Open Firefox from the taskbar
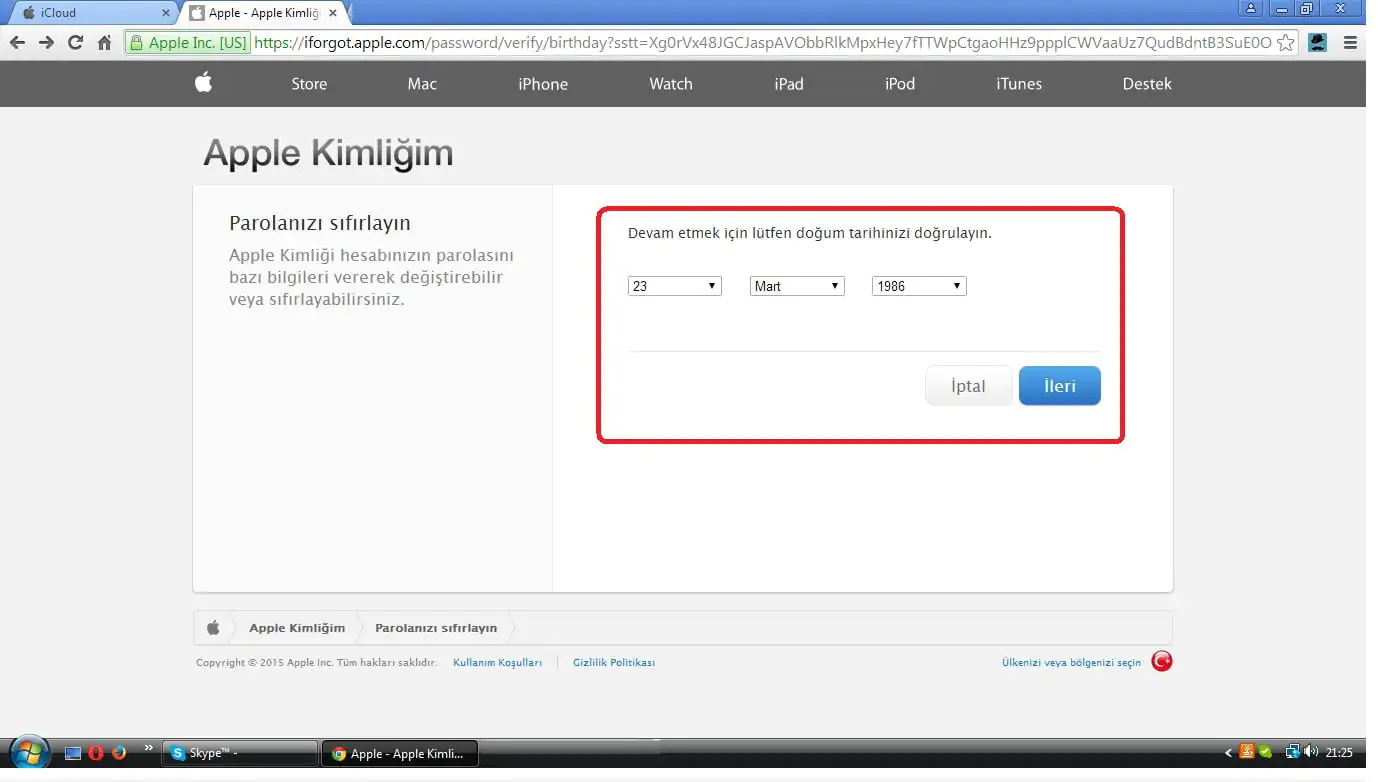 point(119,752)
